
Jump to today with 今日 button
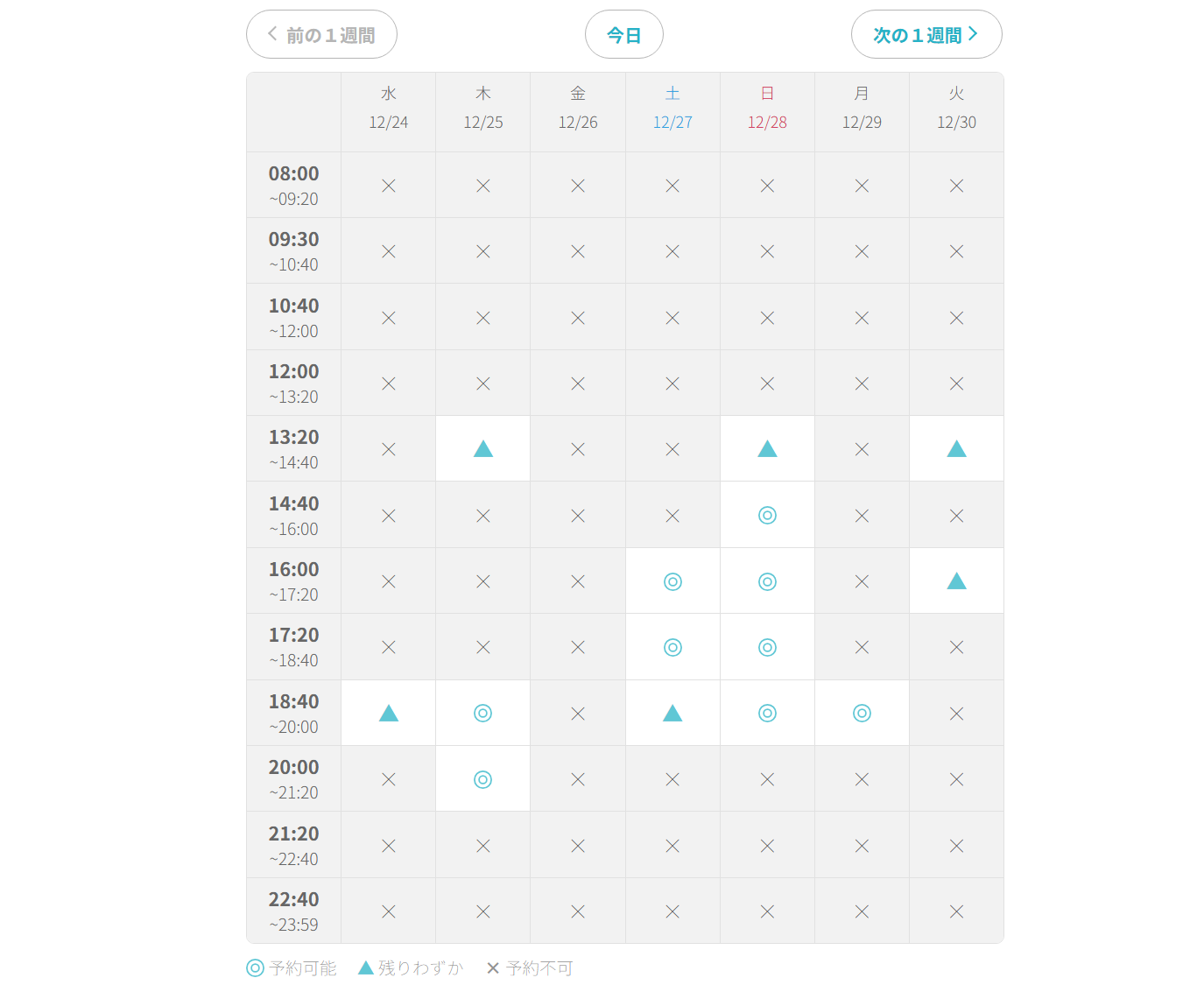[x=623, y=35]
